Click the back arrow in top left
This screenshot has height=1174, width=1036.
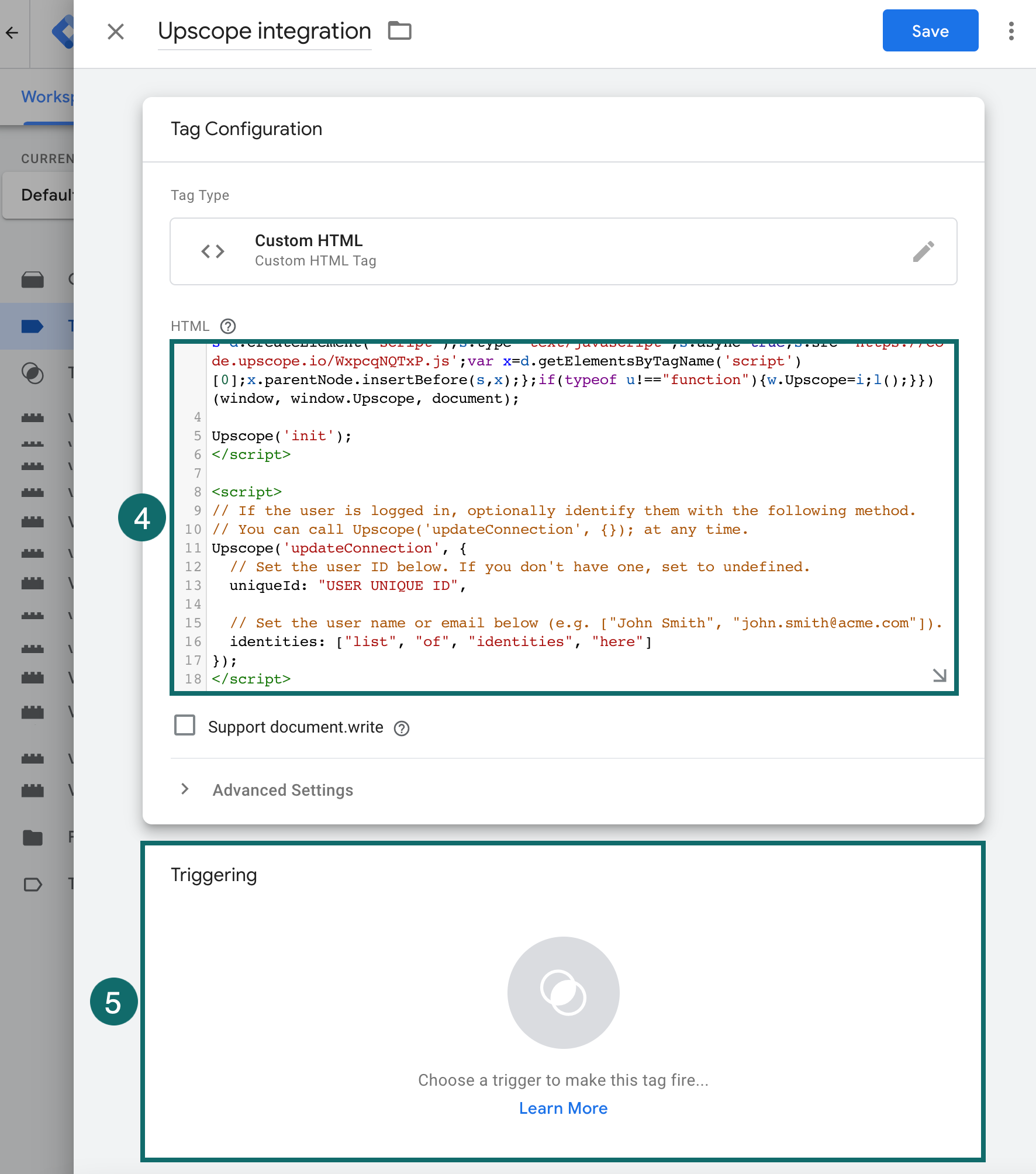coord(12,33)
